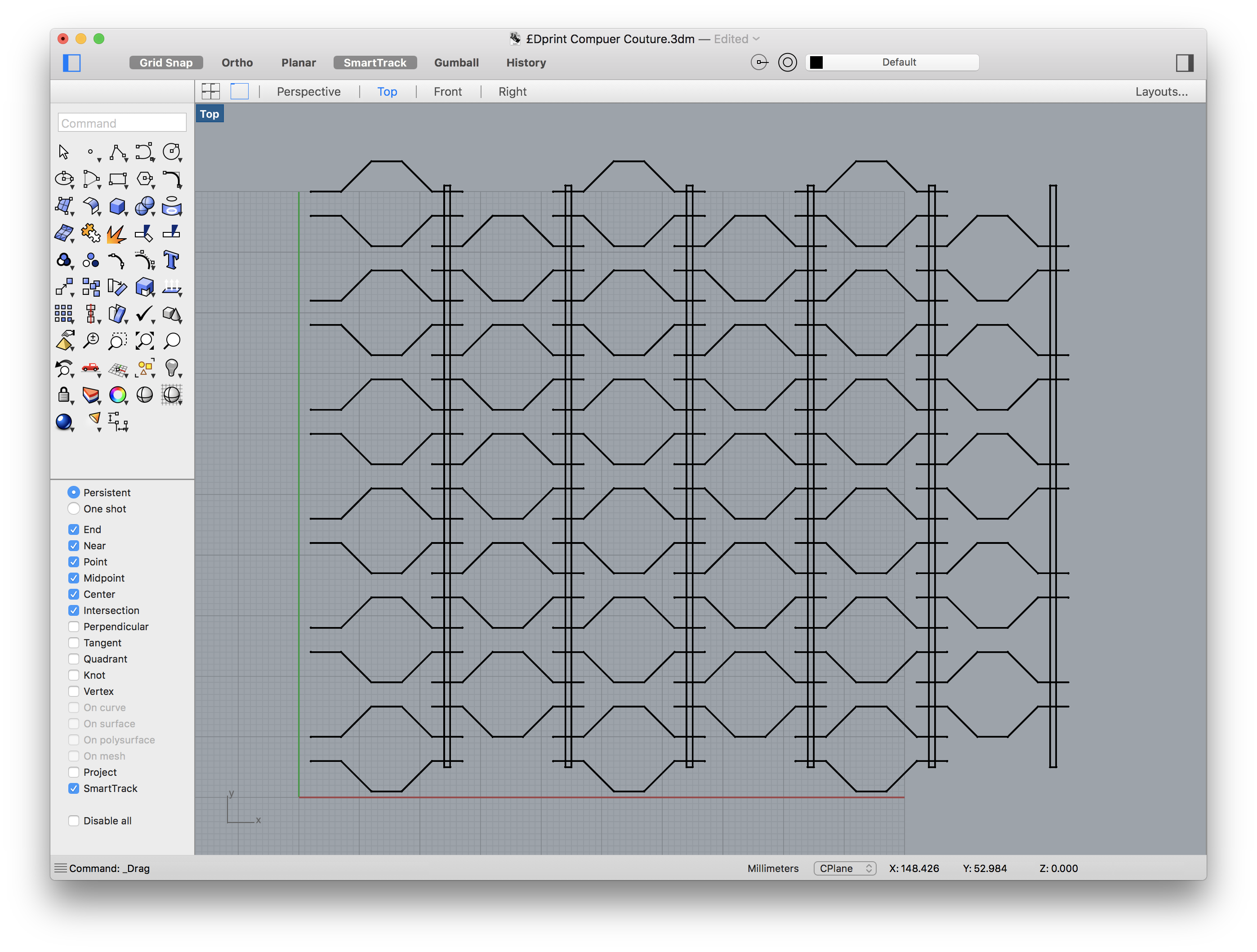The image size is (1257, 952).
Task: Select the 3D Text object tool
Action: pyautogui.click(x=171, y=260)
